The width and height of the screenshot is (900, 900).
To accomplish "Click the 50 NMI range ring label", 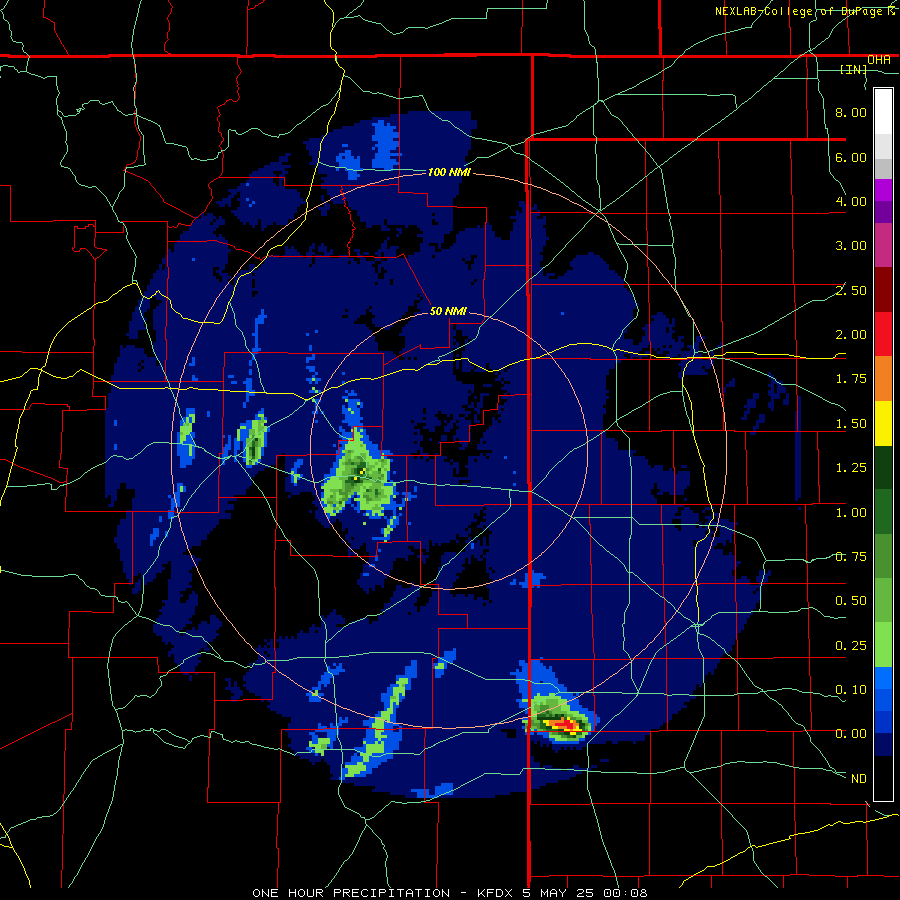I will [448, 312].
